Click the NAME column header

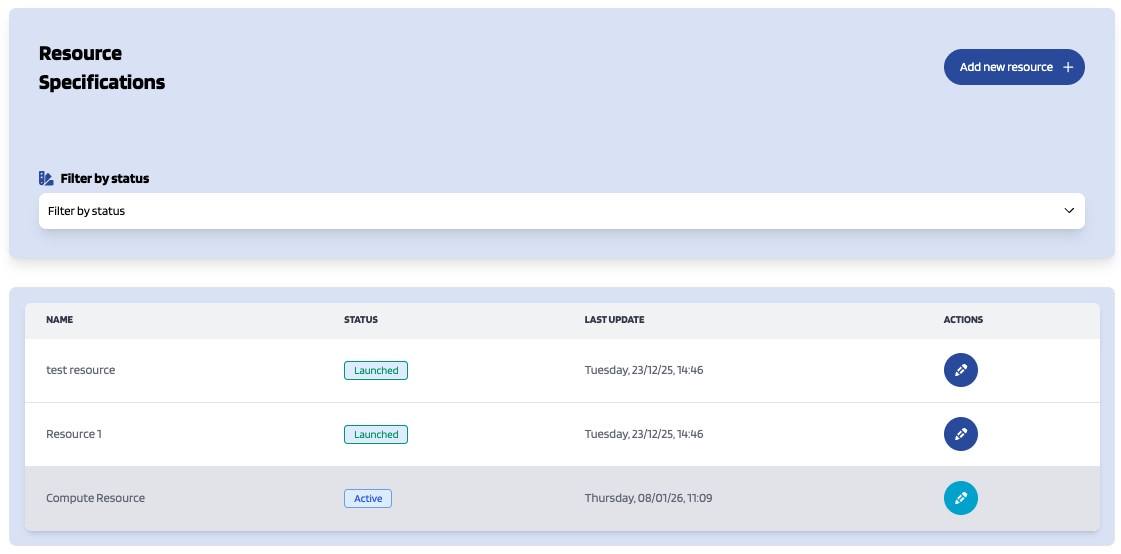coord(60,320)
